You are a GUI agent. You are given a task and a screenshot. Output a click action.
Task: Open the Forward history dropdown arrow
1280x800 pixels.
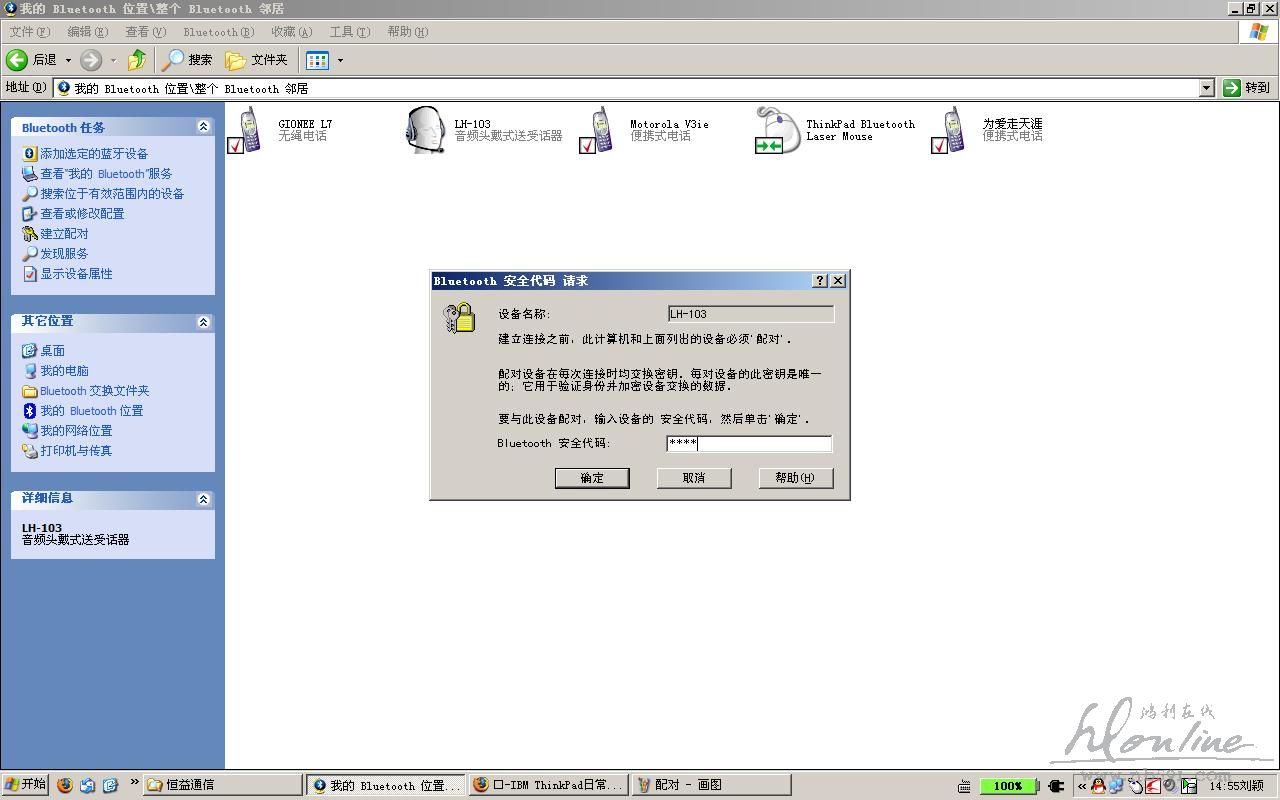click(113, 60)
